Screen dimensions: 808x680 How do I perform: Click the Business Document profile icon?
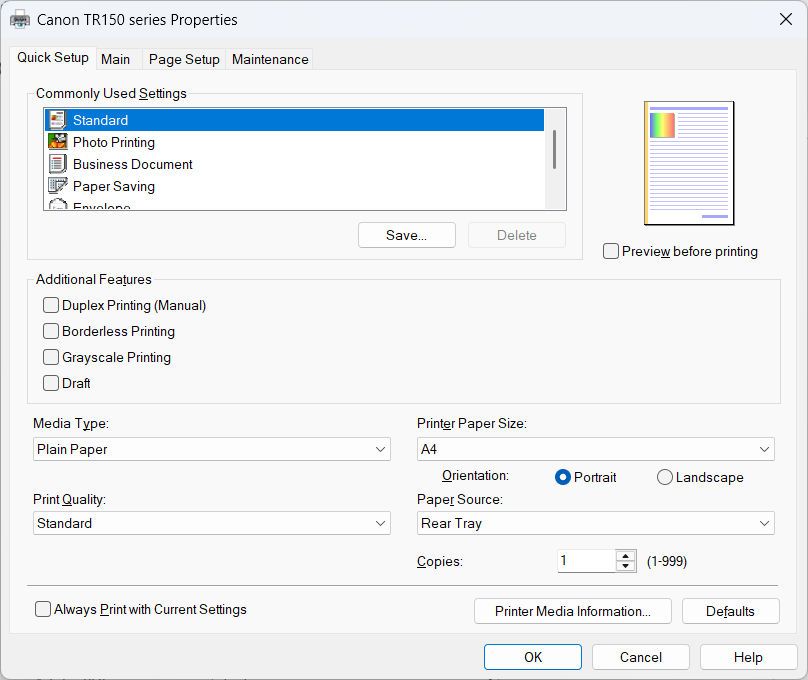[57, 164]
